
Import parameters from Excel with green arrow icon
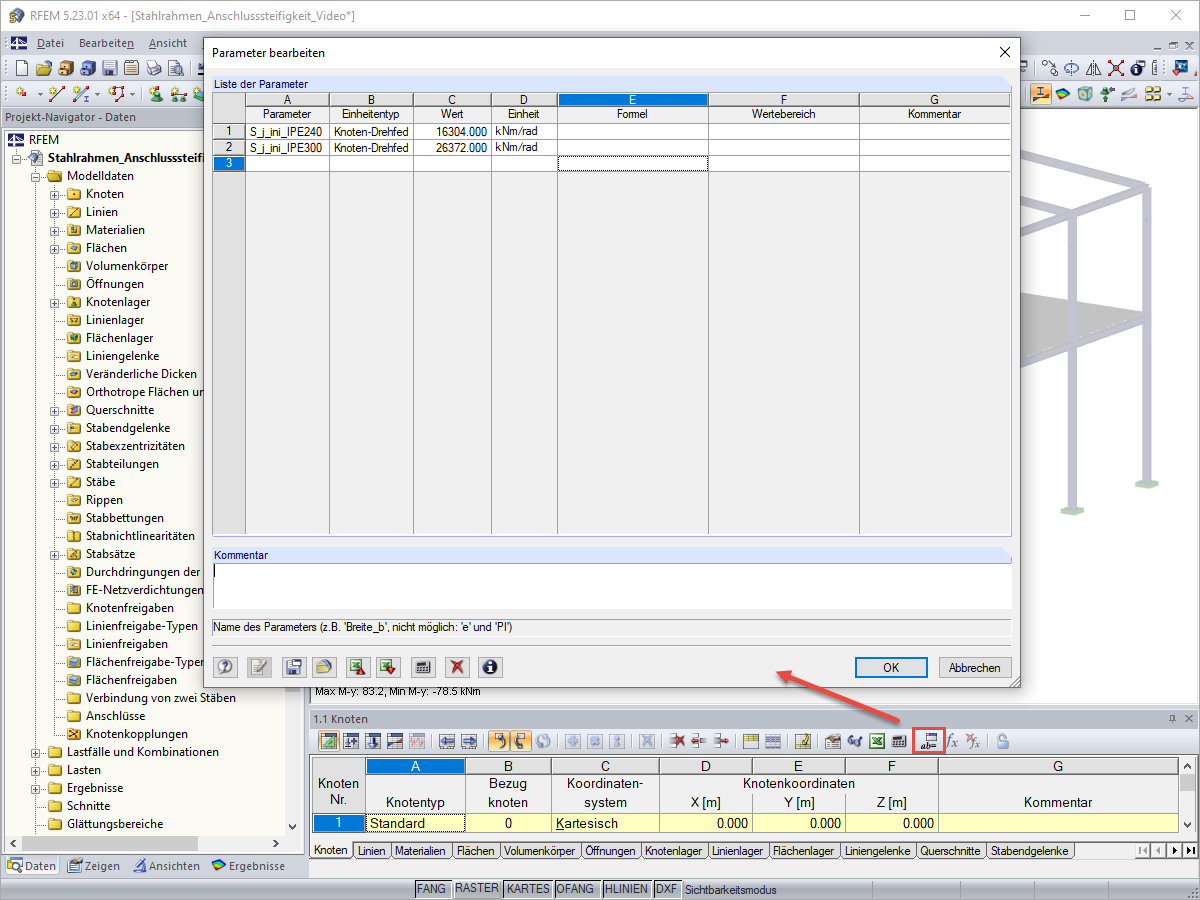coord(389,667)
